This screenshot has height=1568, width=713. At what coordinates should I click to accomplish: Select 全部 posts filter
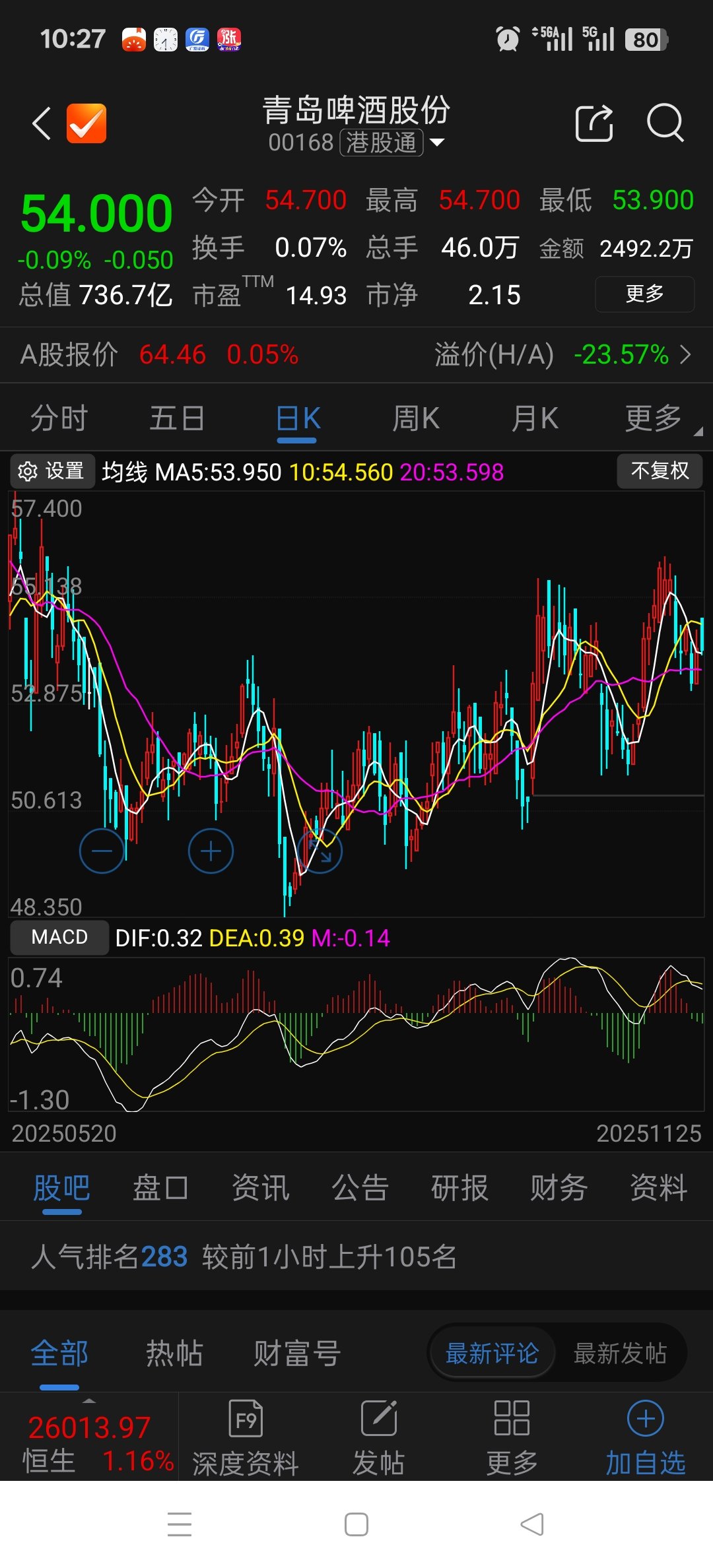[59, 1354]
